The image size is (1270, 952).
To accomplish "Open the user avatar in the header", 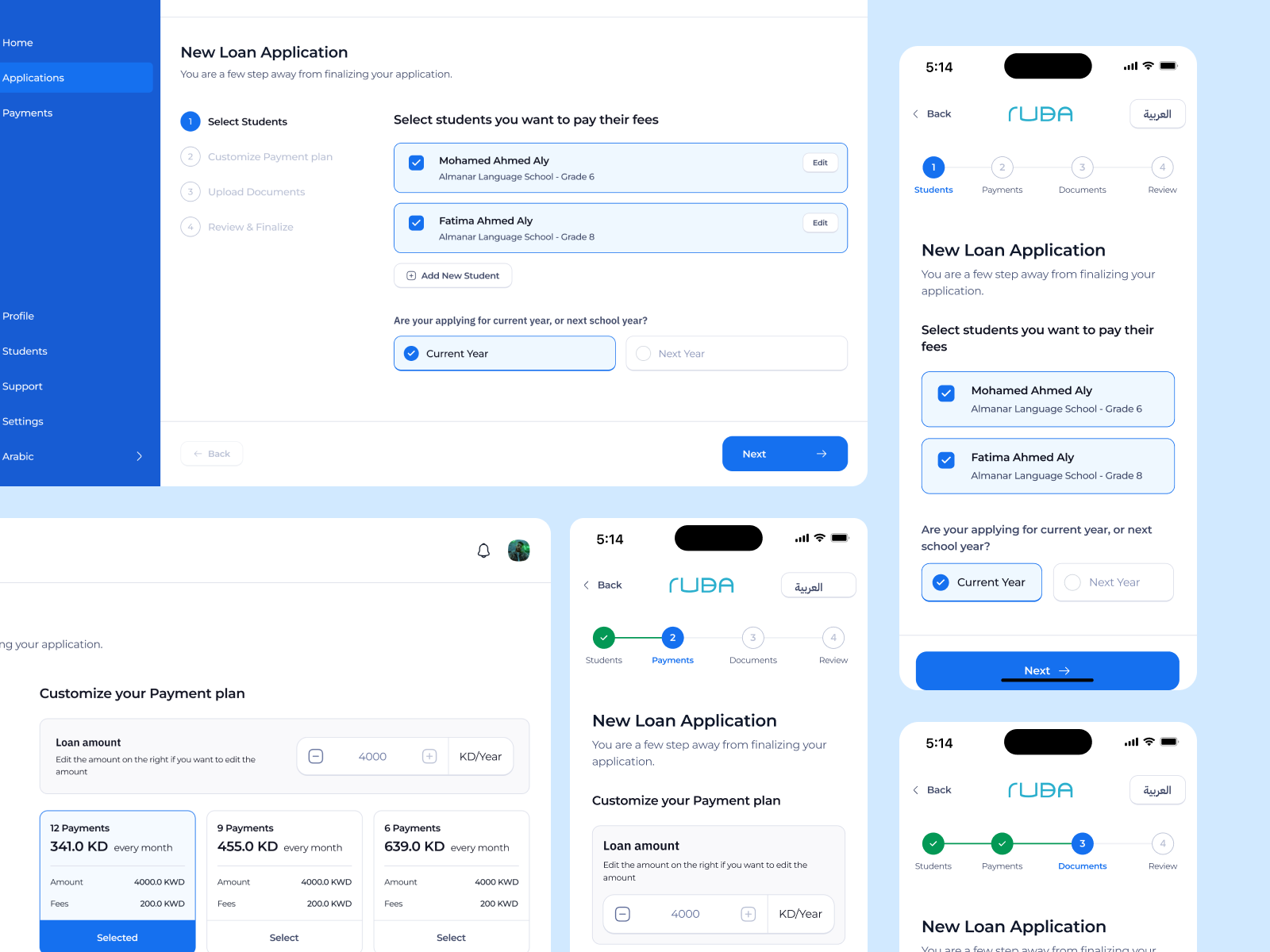I will (x=519, y=551).
